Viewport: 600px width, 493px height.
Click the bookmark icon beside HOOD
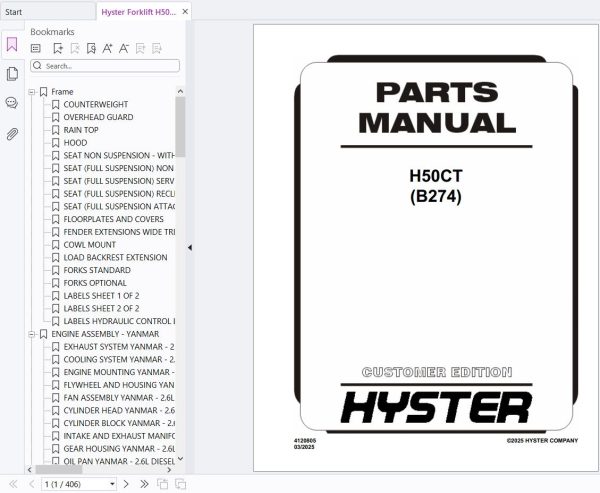click(x=55, y=143)
